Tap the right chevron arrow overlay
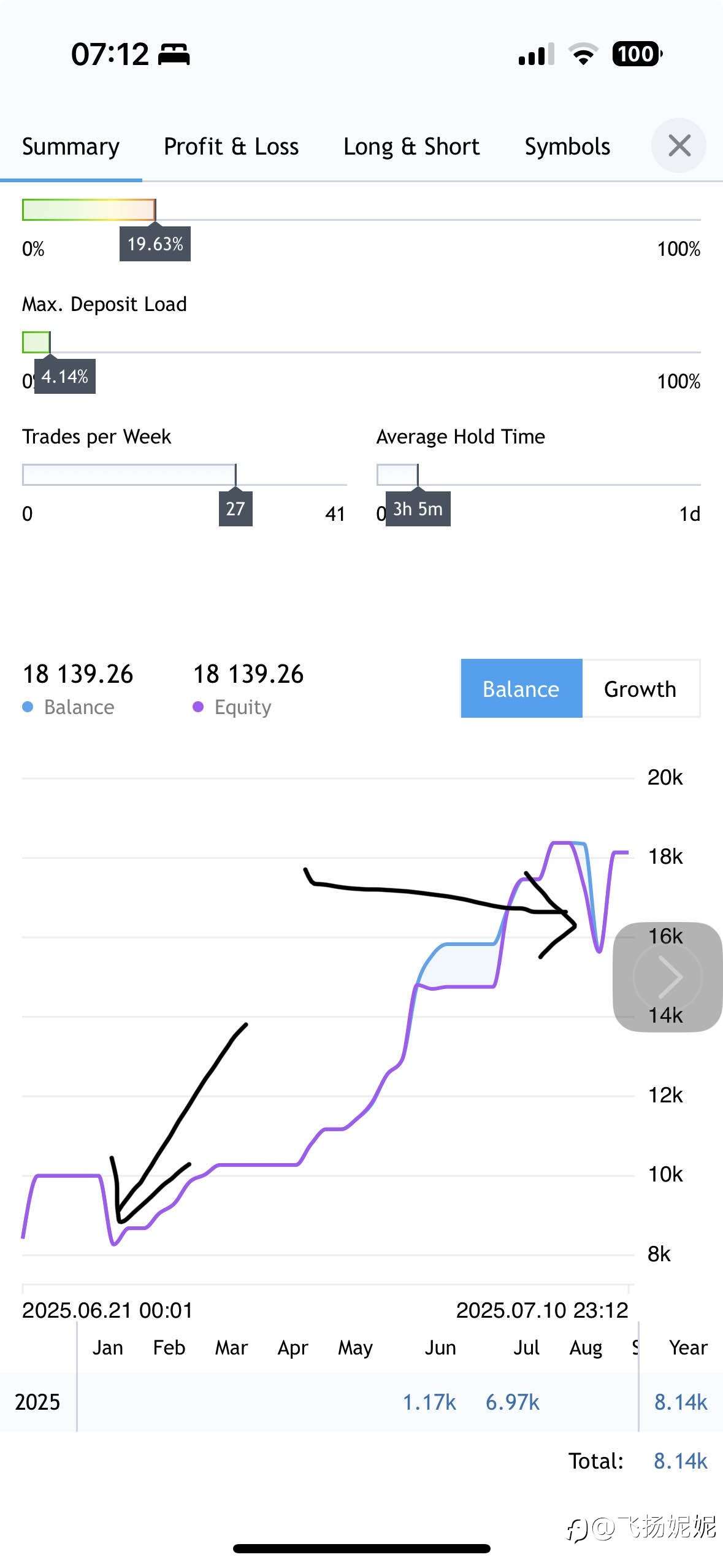The width and height of the screenshot is (723, 1568). [668, 977]
